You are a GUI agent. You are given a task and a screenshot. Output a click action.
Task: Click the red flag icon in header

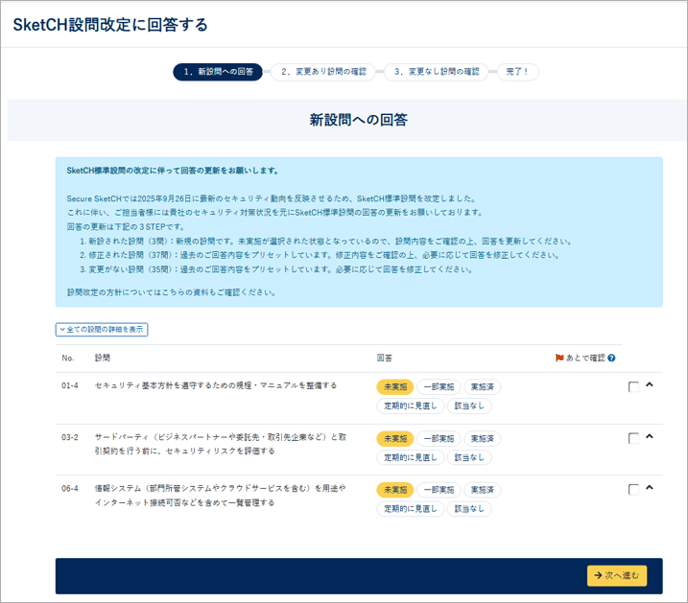pyautogui.click(x=559, y=358)
